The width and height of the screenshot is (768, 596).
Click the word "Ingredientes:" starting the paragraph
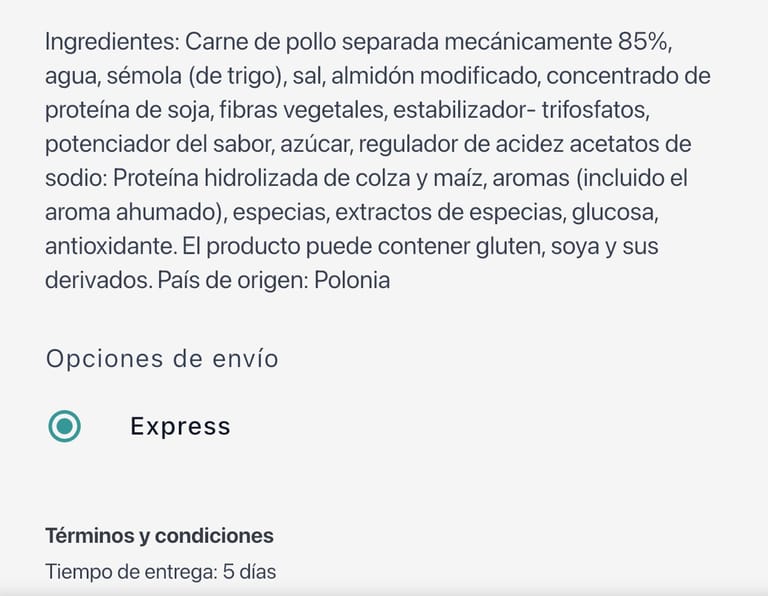click(x=111, y=42)
